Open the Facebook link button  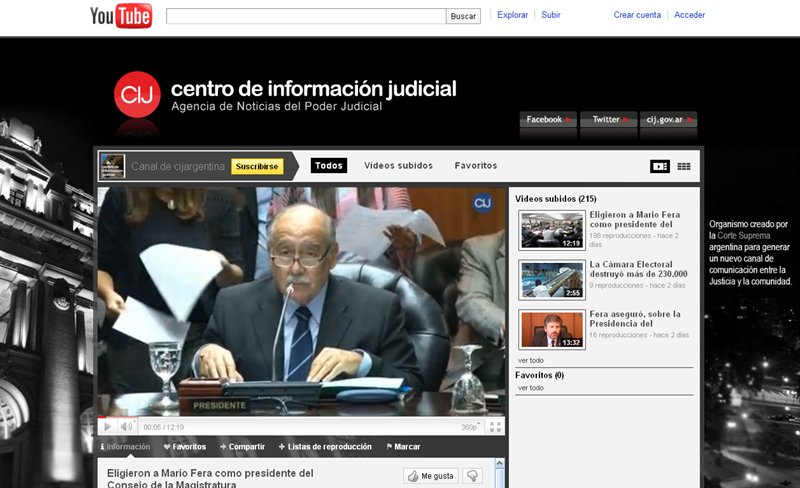pyautogui.click(x=548, y=119)
